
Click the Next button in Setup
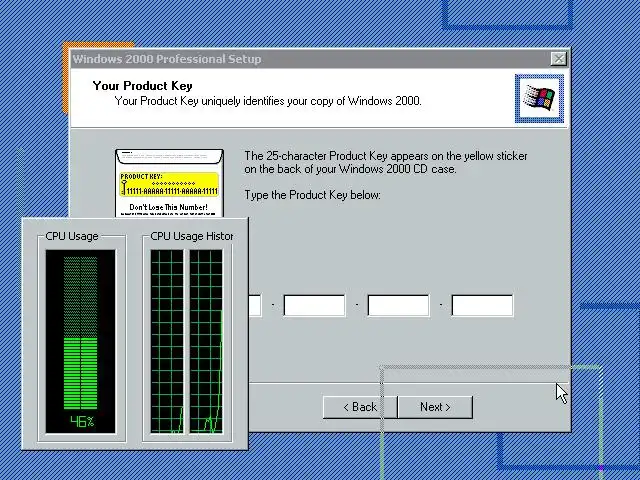tap(435, 407)
